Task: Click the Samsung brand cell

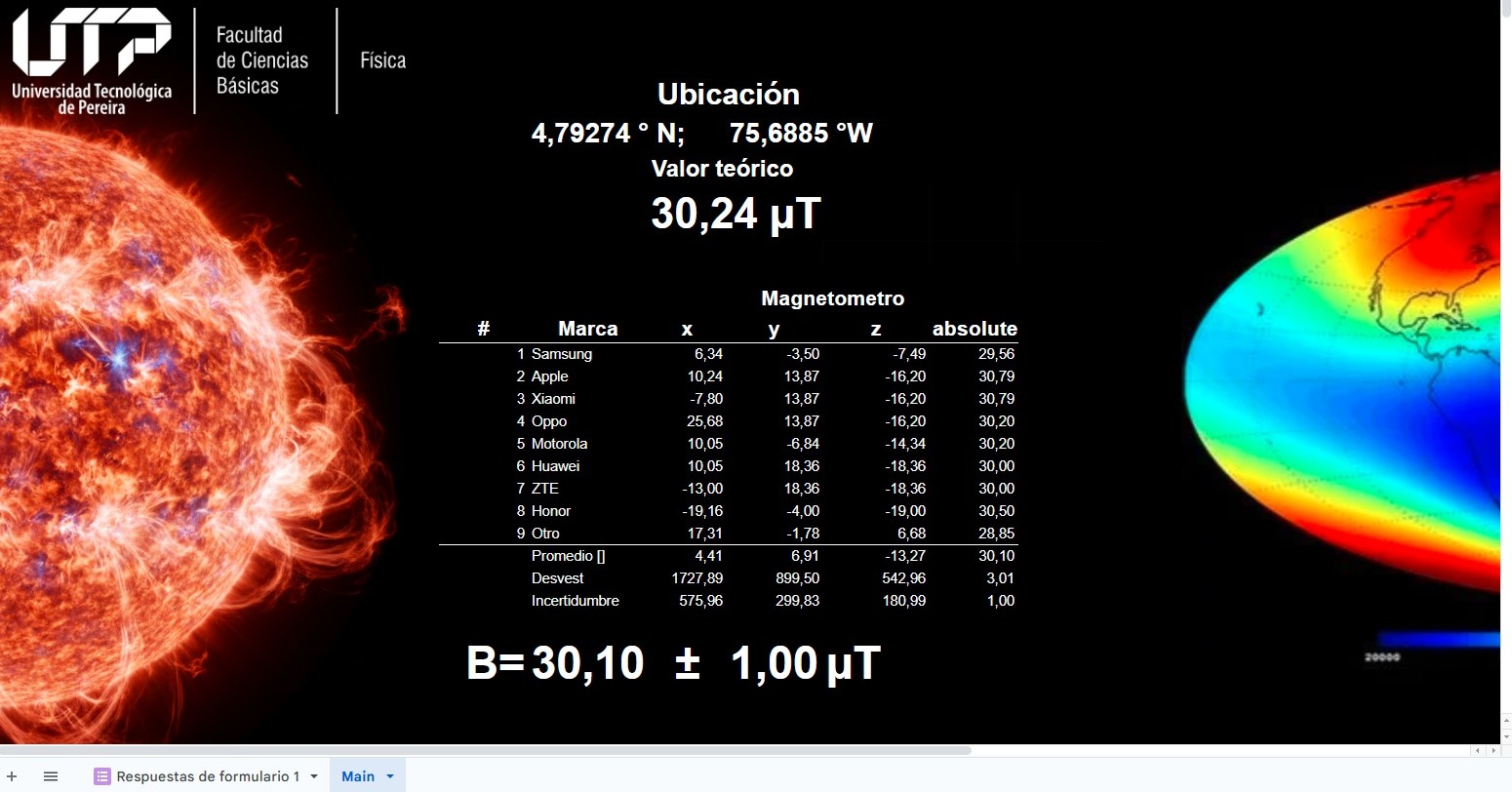Action: click(x=562, y=354)
